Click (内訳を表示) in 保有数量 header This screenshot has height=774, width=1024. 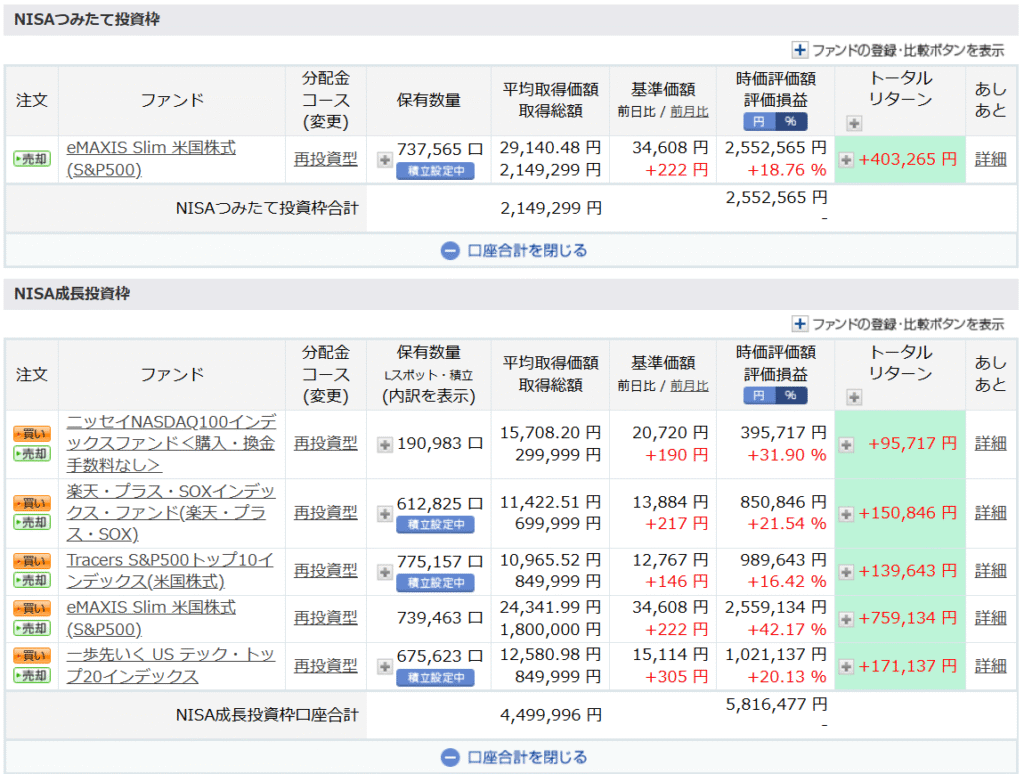429,396
